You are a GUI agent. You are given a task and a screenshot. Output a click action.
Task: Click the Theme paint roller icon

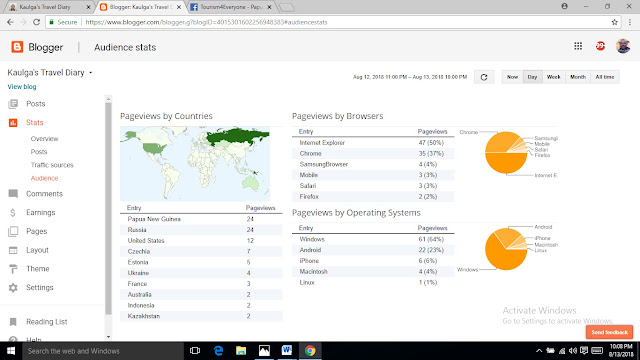13,269
